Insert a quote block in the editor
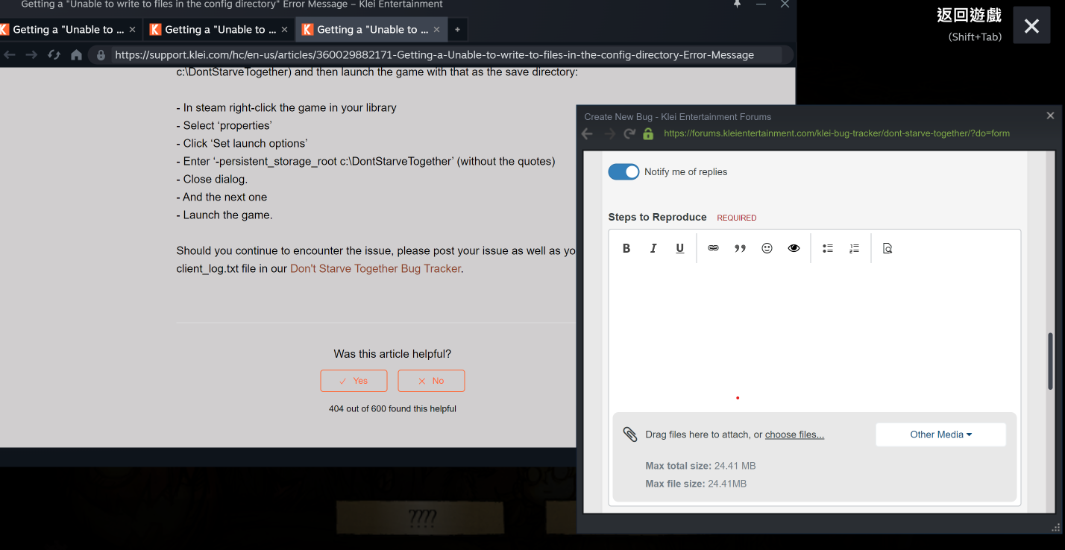 point(740,249)
